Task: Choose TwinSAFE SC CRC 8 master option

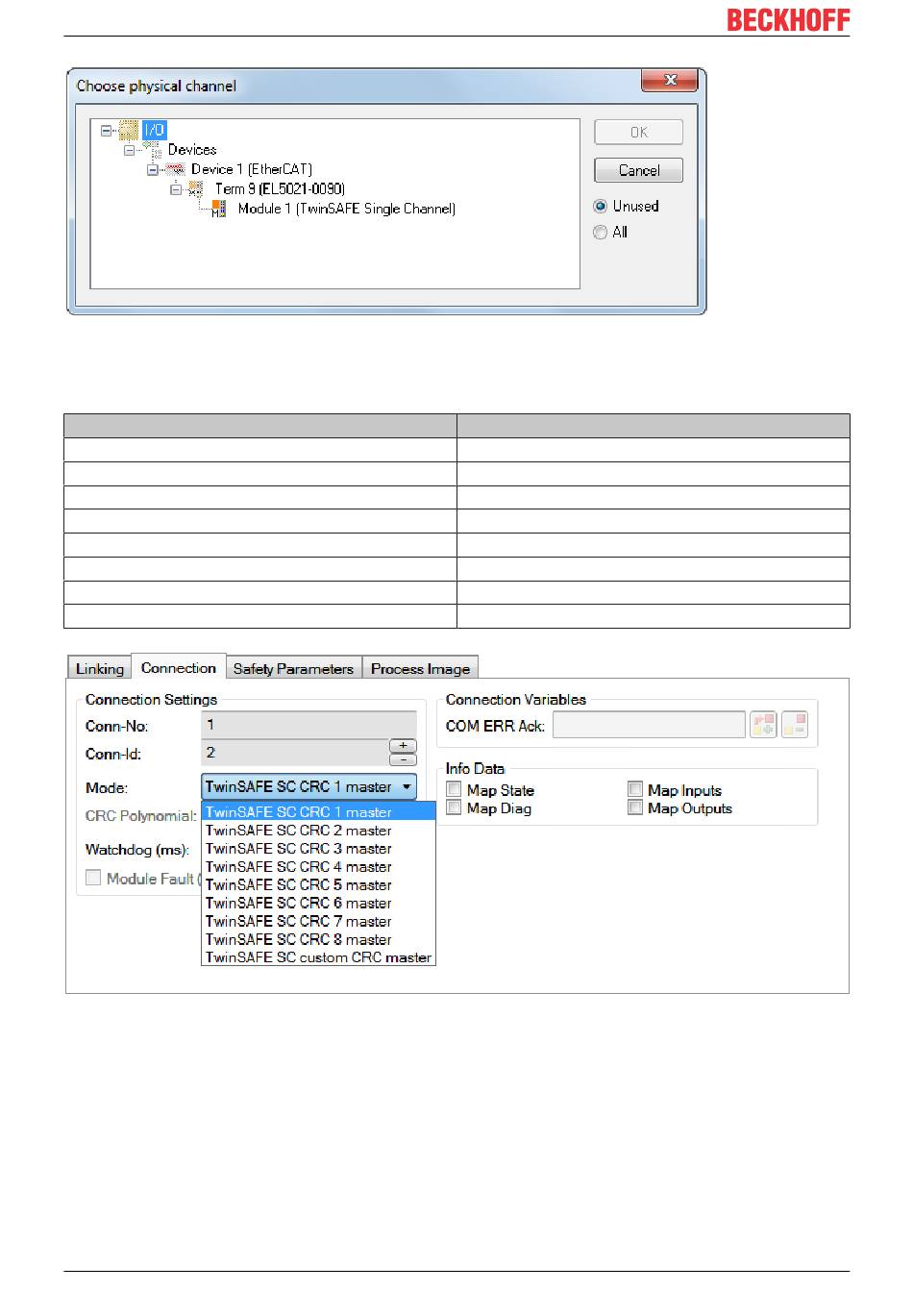Action: coord(318,940)
